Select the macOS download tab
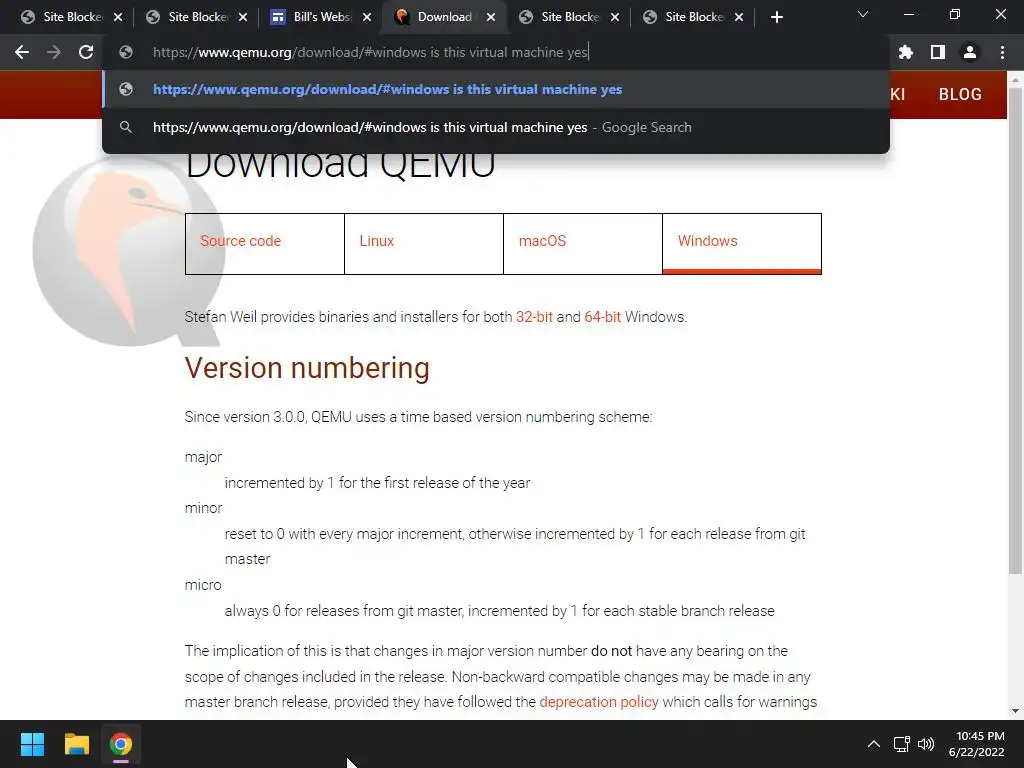 [x=583, y=244]
